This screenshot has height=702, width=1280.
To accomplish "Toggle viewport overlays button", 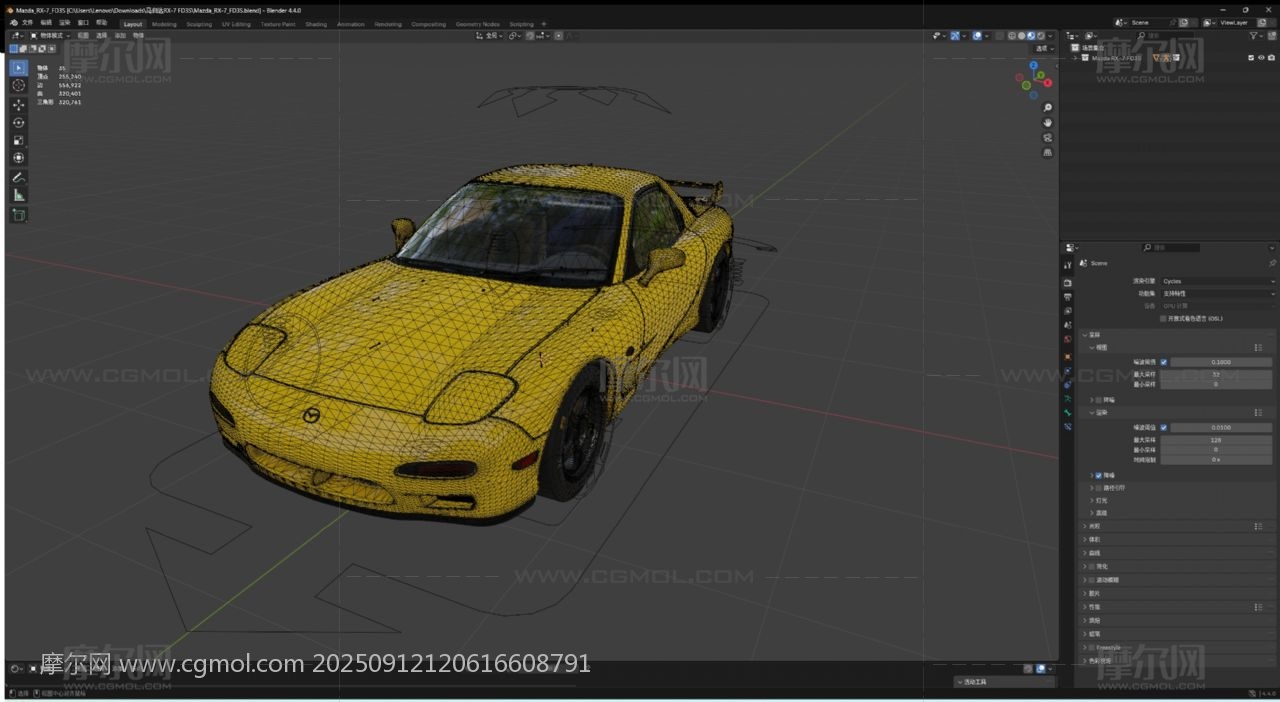I will pos(977,36).
